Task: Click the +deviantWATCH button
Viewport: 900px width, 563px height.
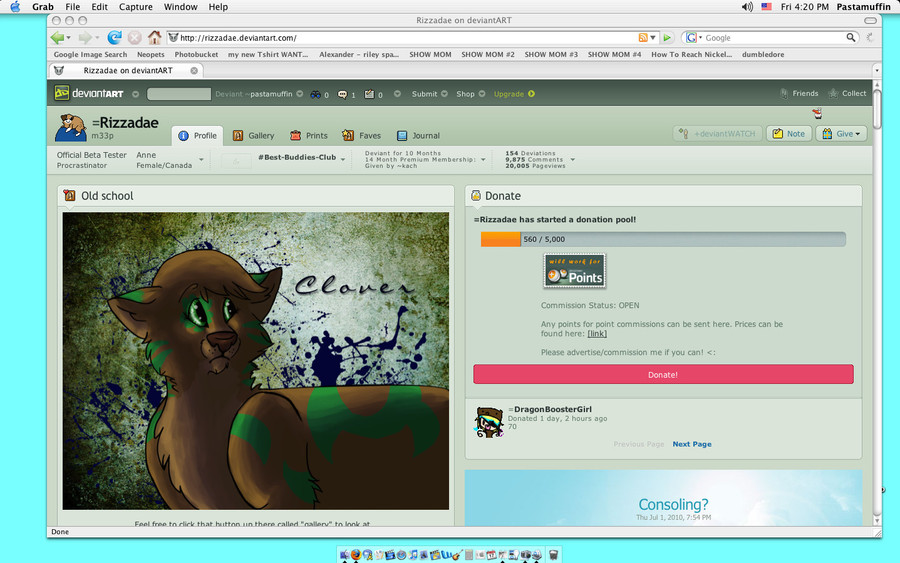Action: click(x=717, y=134)
